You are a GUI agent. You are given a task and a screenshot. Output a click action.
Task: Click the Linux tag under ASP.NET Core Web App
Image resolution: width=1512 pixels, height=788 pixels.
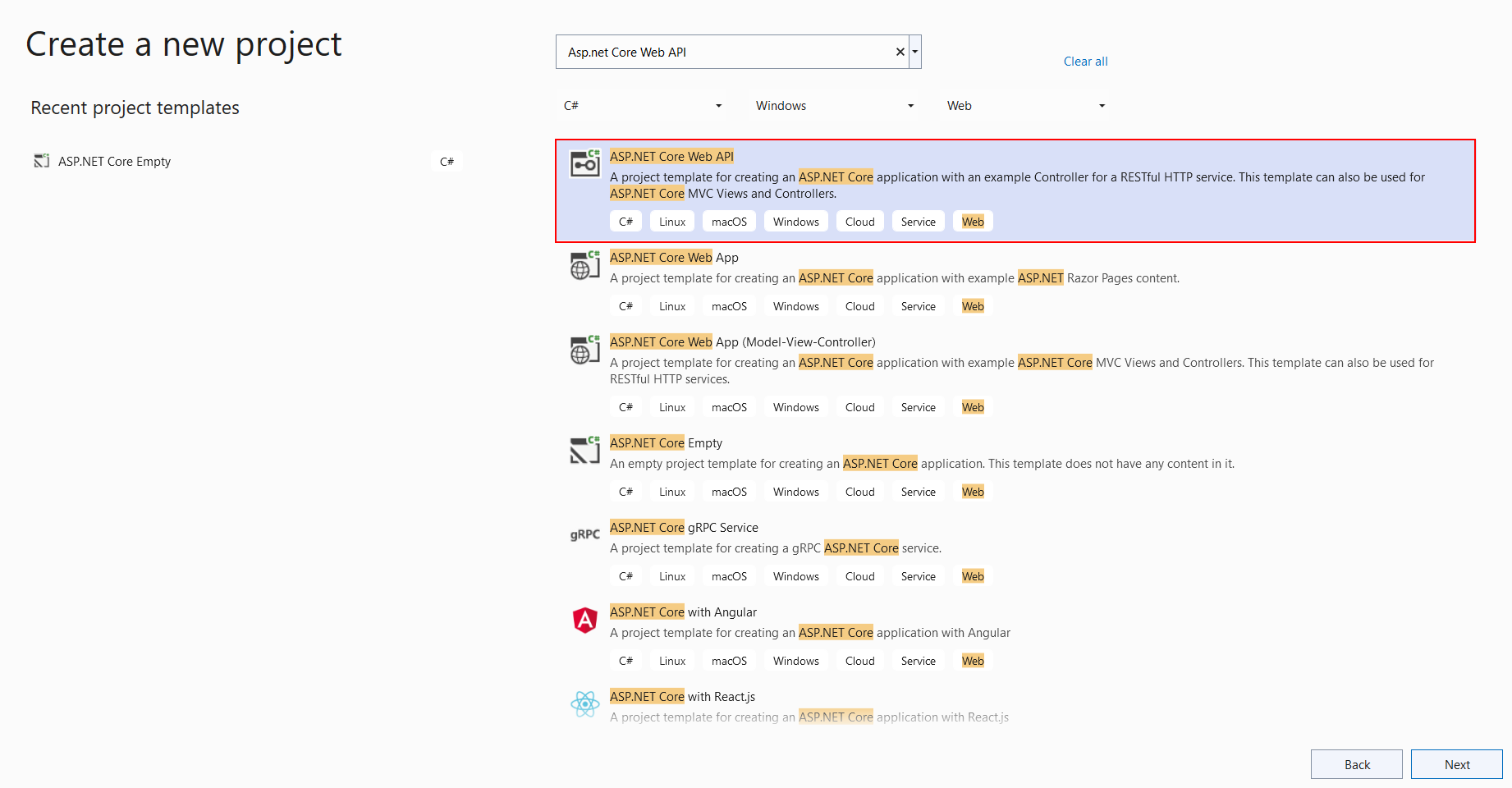pos(672,306)
